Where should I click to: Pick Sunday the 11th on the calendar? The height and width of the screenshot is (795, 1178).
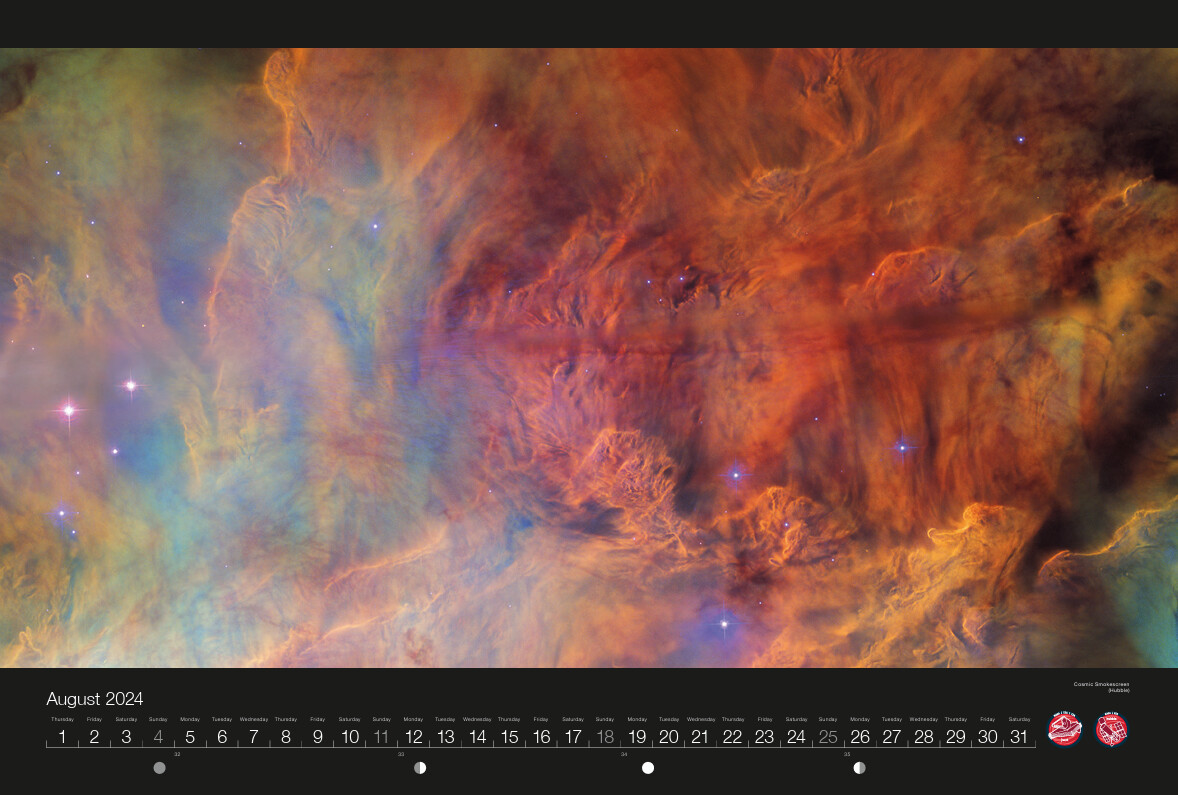pos(381,737)
